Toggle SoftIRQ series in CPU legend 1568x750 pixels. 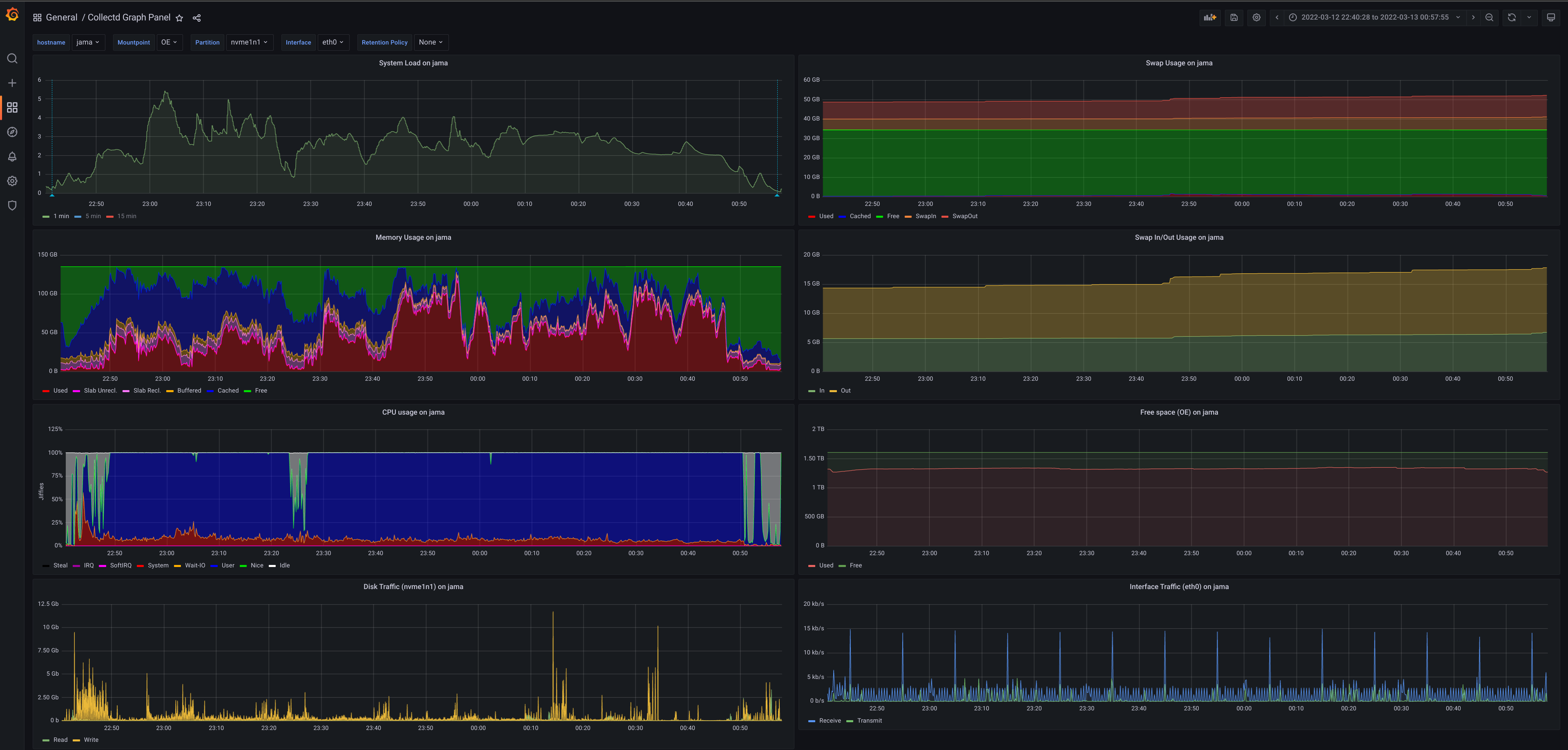(x=120, y=565)
